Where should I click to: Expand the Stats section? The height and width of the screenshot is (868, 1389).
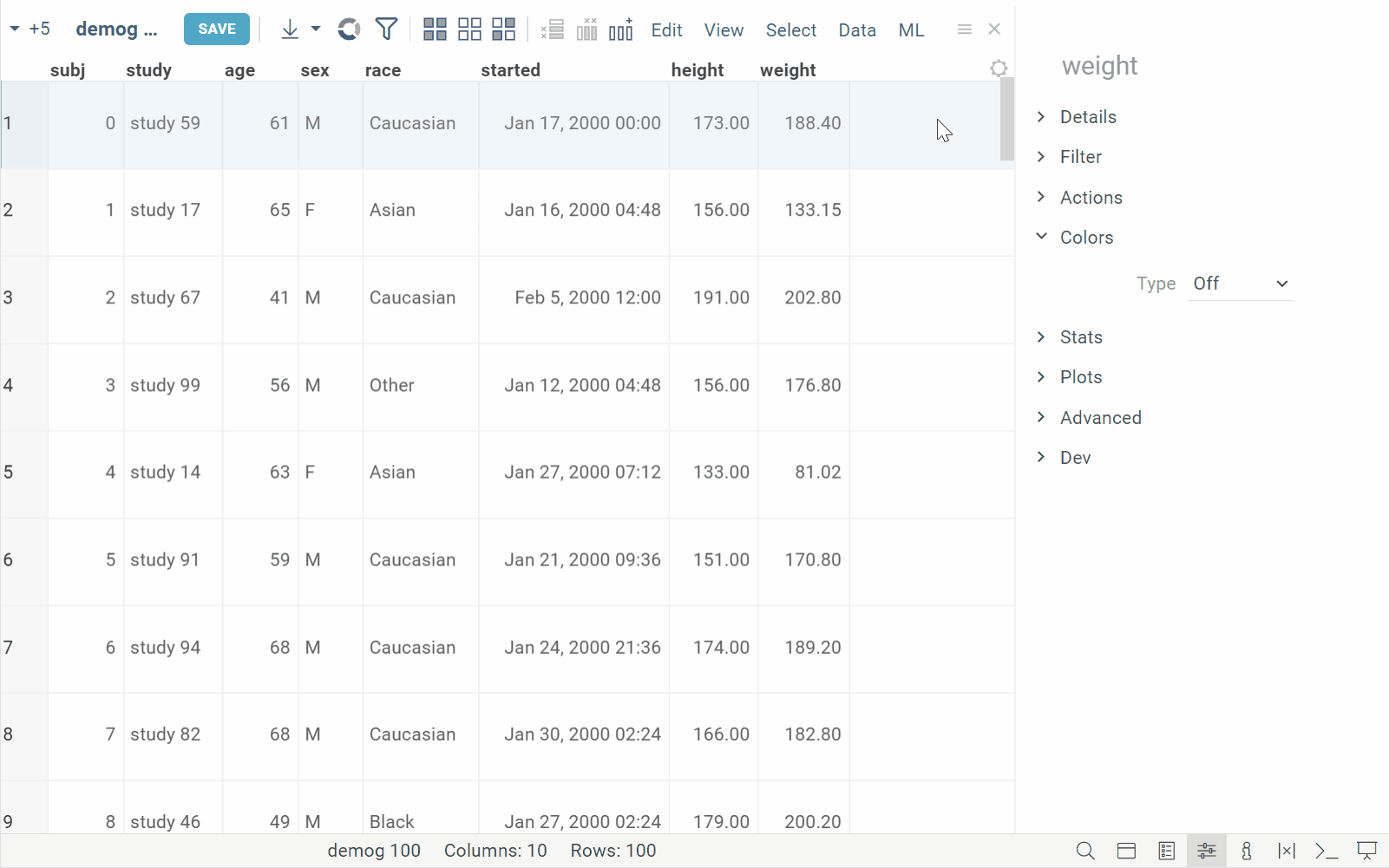click(x=1081, y=337)
